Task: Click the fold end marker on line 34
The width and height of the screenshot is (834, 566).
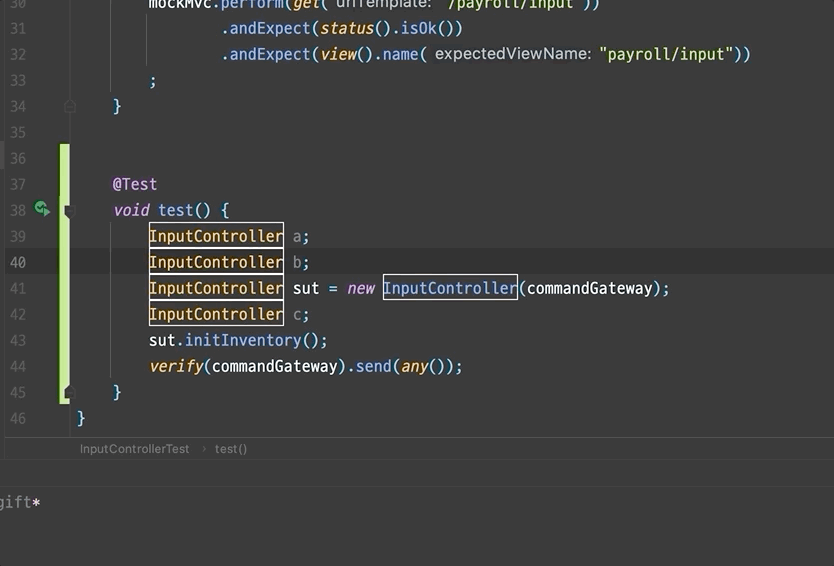Action: (x=70, y=106)
